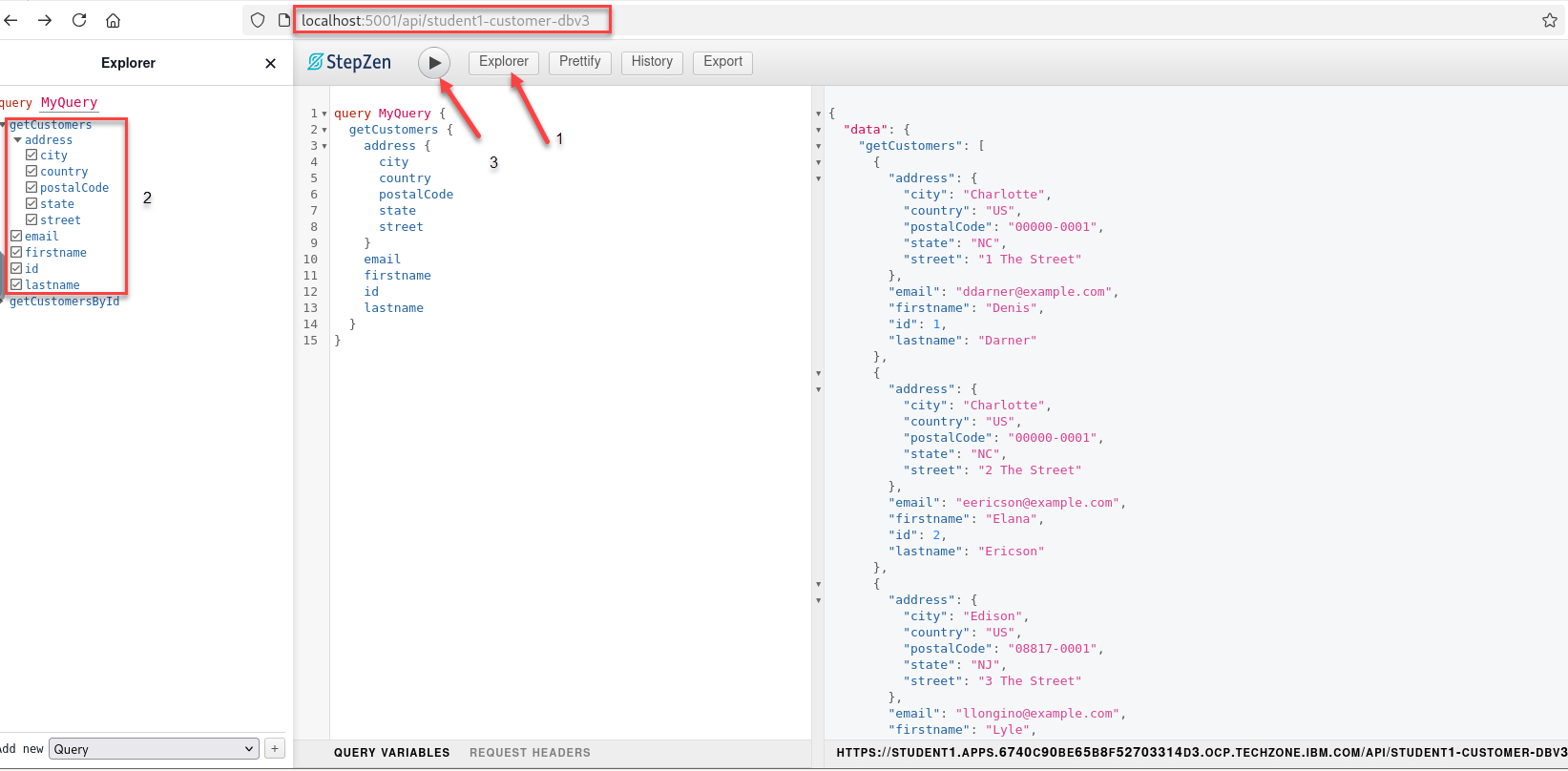
Task: Close the Explorer panel
Action: [x=270, y=63]
